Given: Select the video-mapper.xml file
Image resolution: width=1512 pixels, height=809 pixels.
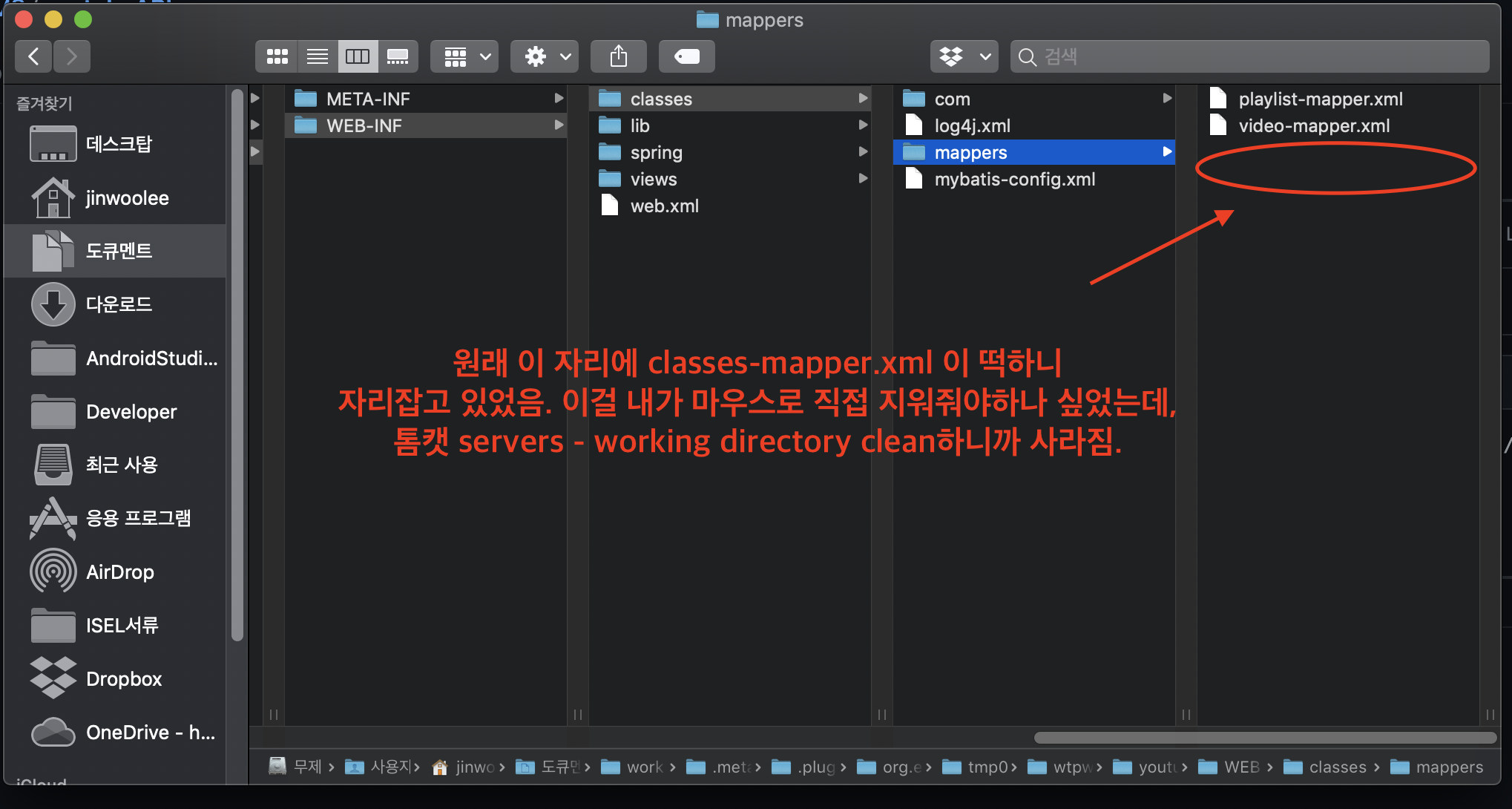Looking at the screenshot, I should tap(1313, 126).
